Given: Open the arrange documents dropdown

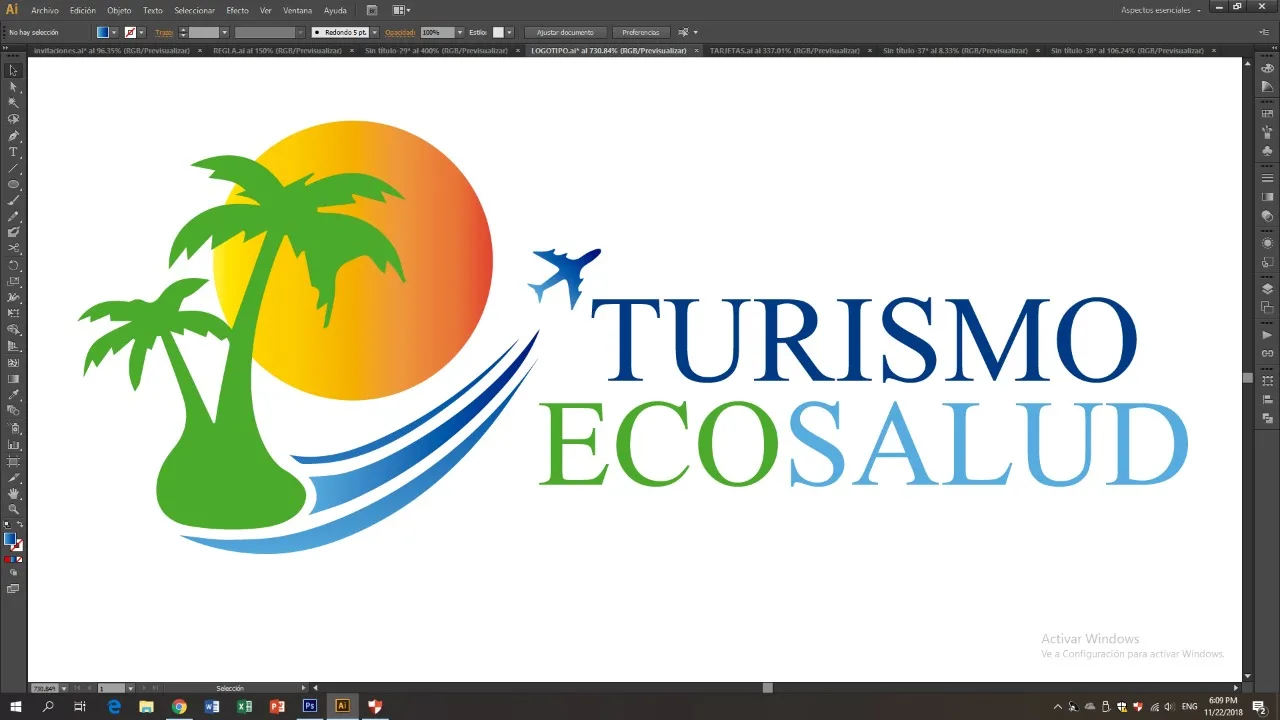Looking at the screenshot, I should (401, 10).
